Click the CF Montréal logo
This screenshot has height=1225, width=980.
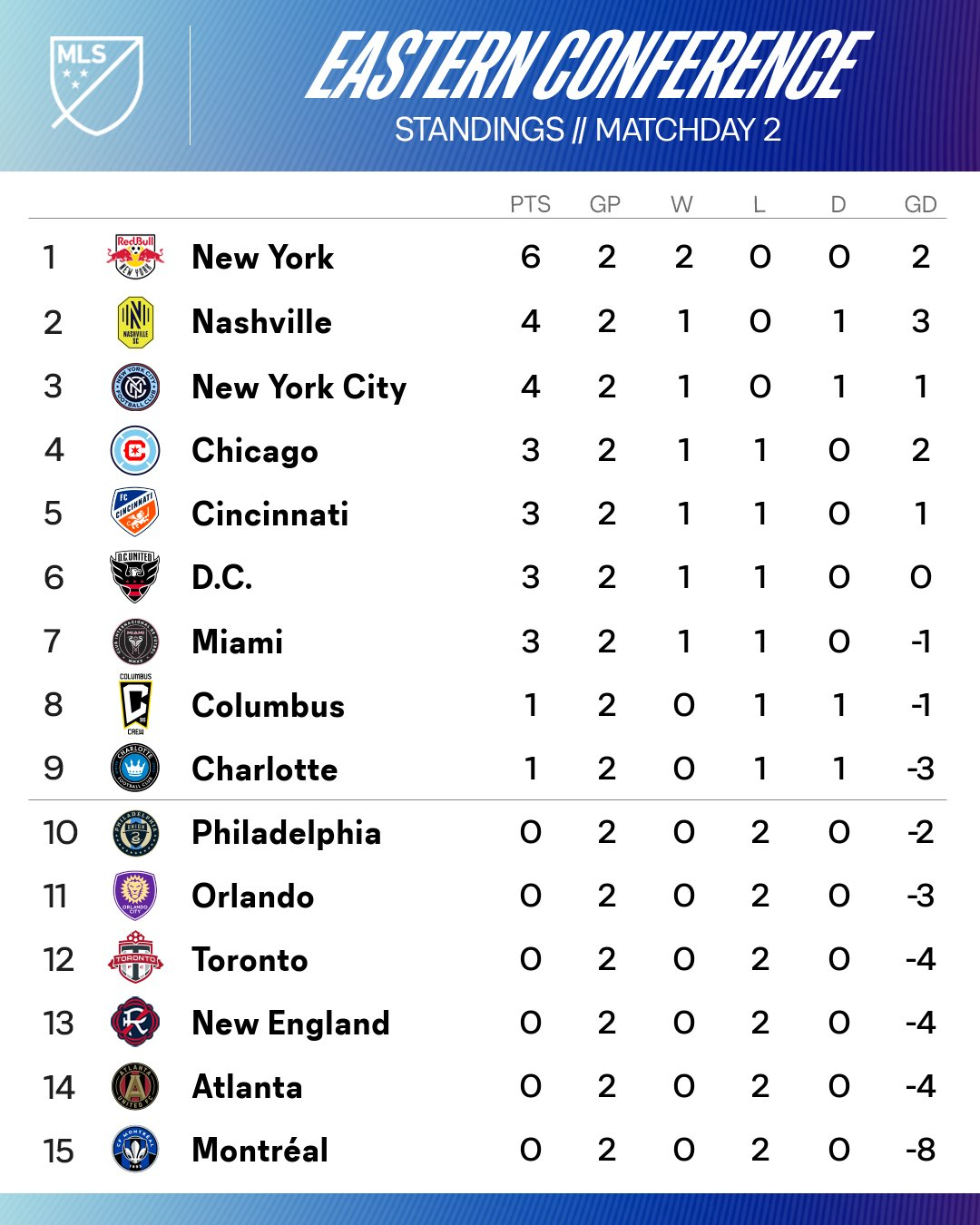[x=135, y=1150]
